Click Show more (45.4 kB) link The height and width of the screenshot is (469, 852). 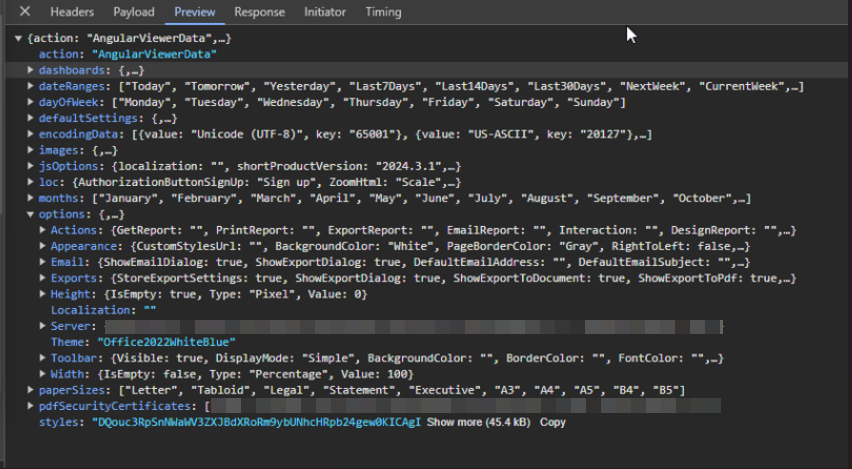pos(478,422)
